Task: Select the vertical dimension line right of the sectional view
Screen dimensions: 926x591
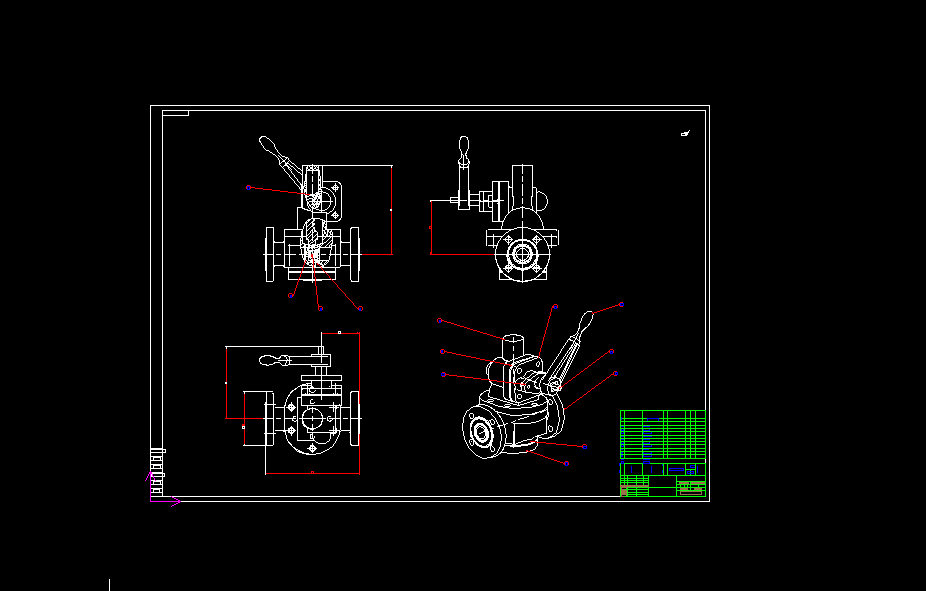Action: tap(391, 210)
